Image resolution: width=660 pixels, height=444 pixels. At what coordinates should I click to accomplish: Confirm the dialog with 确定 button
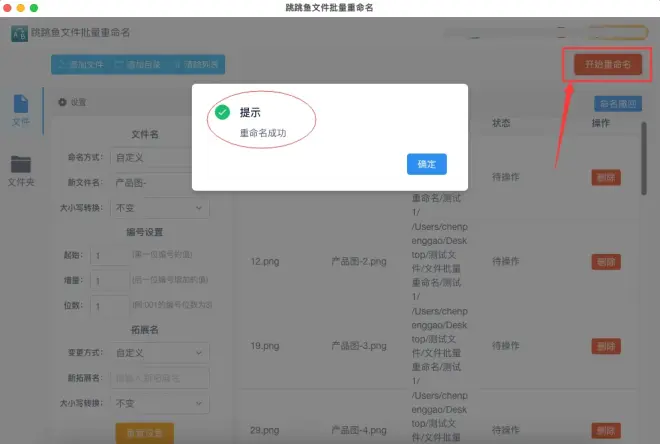[x=426, y=164]
